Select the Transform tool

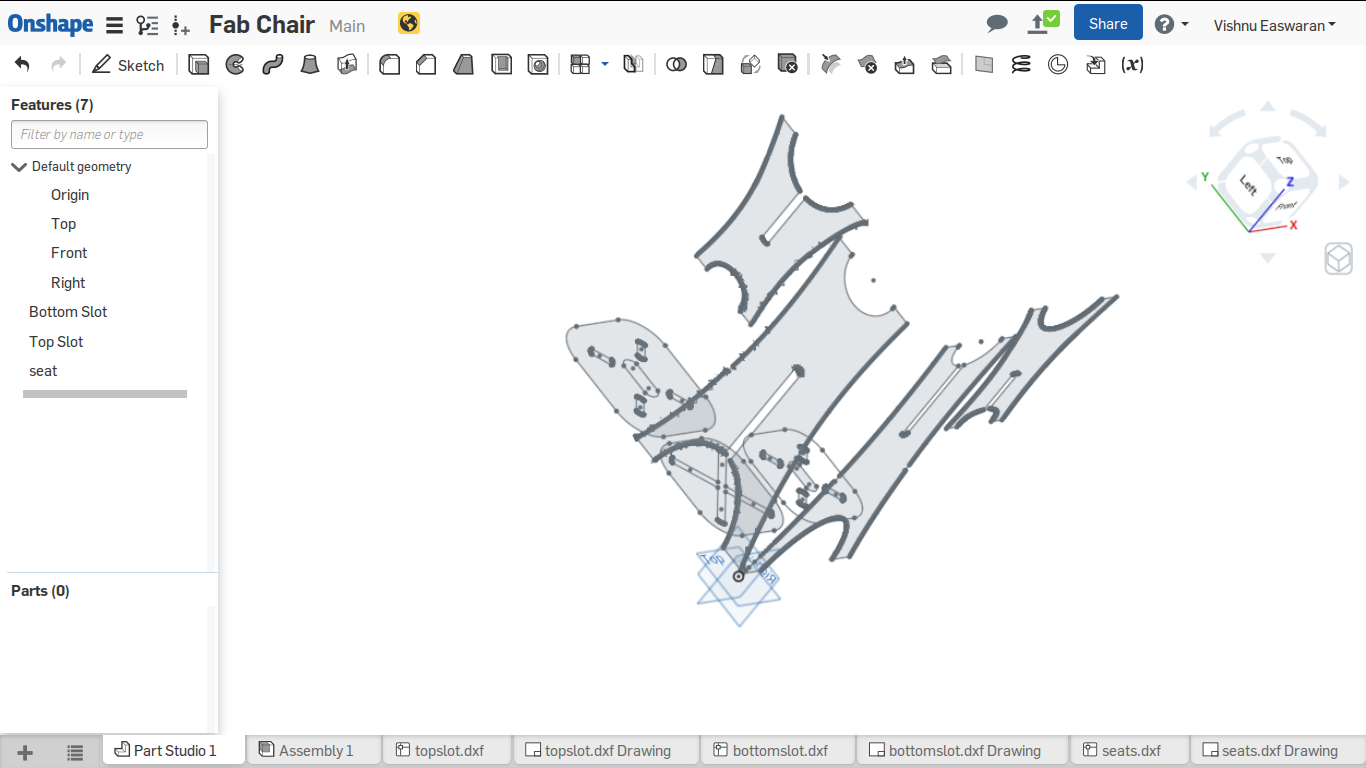[750, 65]
